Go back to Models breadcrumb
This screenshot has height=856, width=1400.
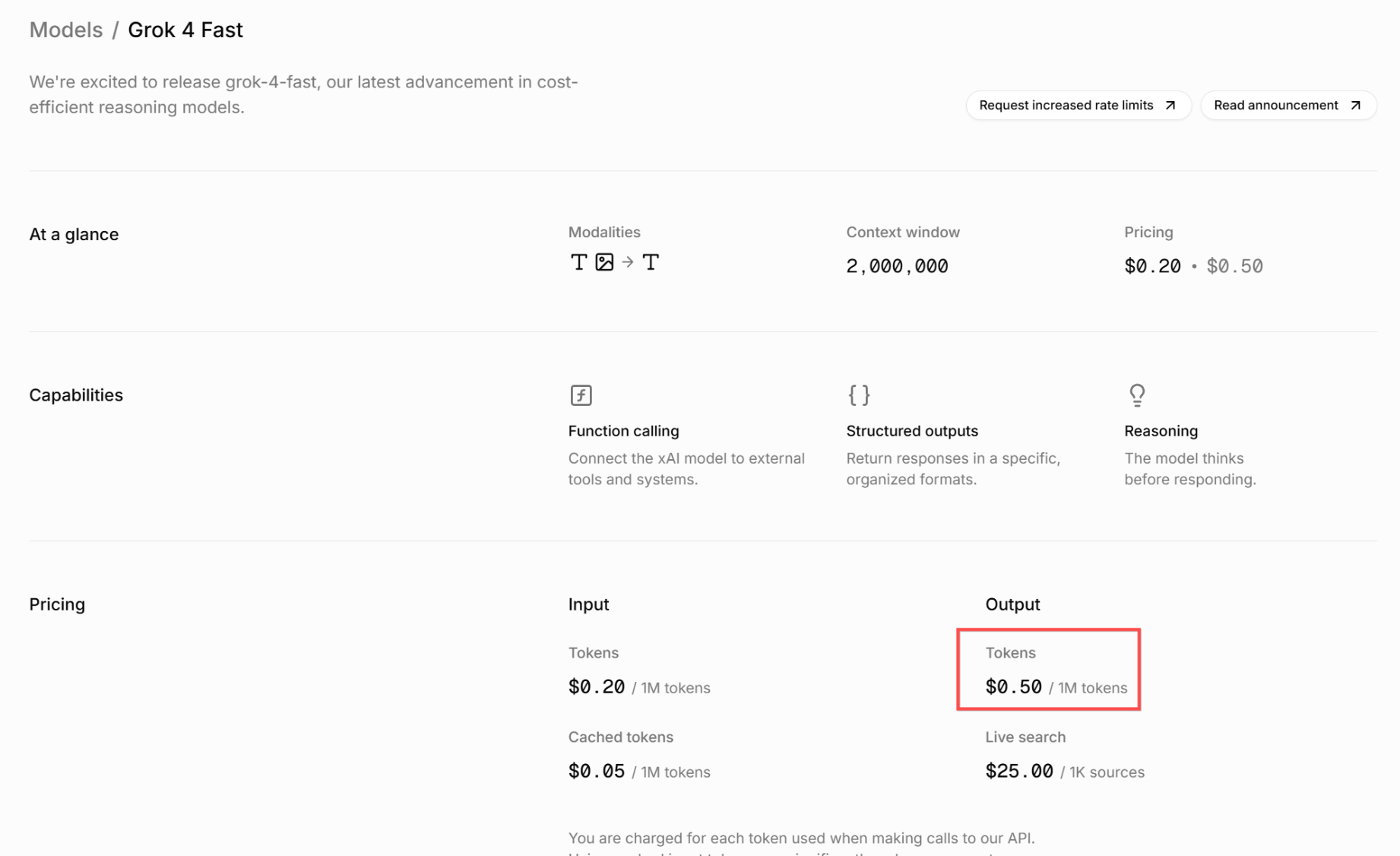(x=65, y=30)
